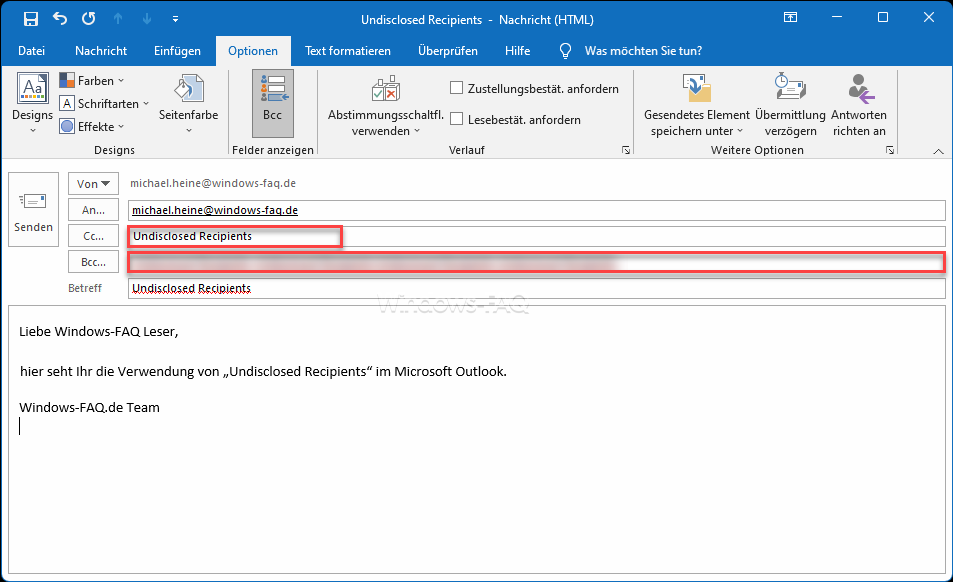Viewport: 953px width, 582px height.
Task: Click the Cc... button
Action: [x=93, y=236]
